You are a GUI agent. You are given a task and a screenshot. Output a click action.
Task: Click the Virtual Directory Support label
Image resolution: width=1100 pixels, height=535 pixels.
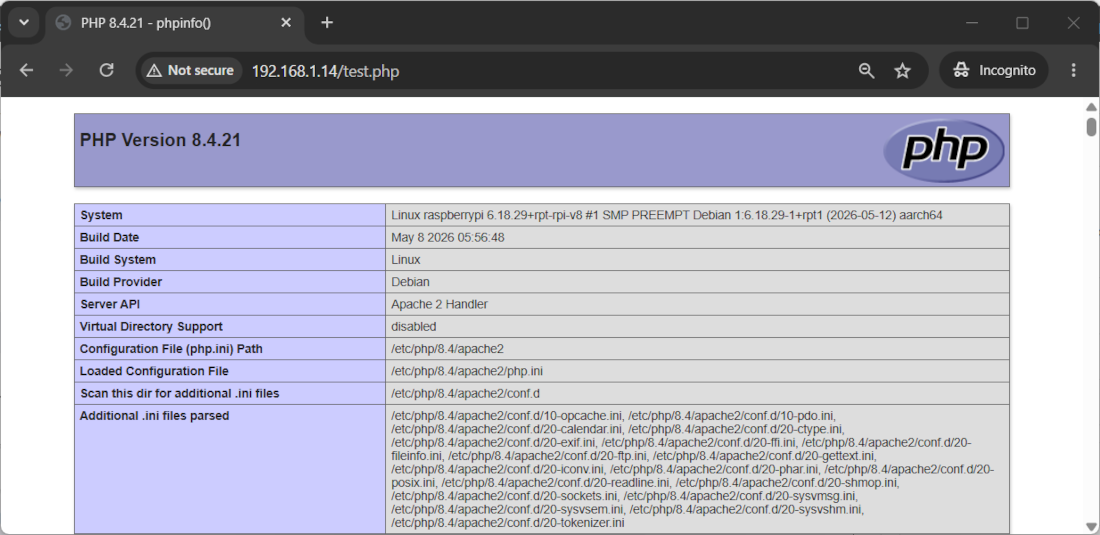coord(151,327)
